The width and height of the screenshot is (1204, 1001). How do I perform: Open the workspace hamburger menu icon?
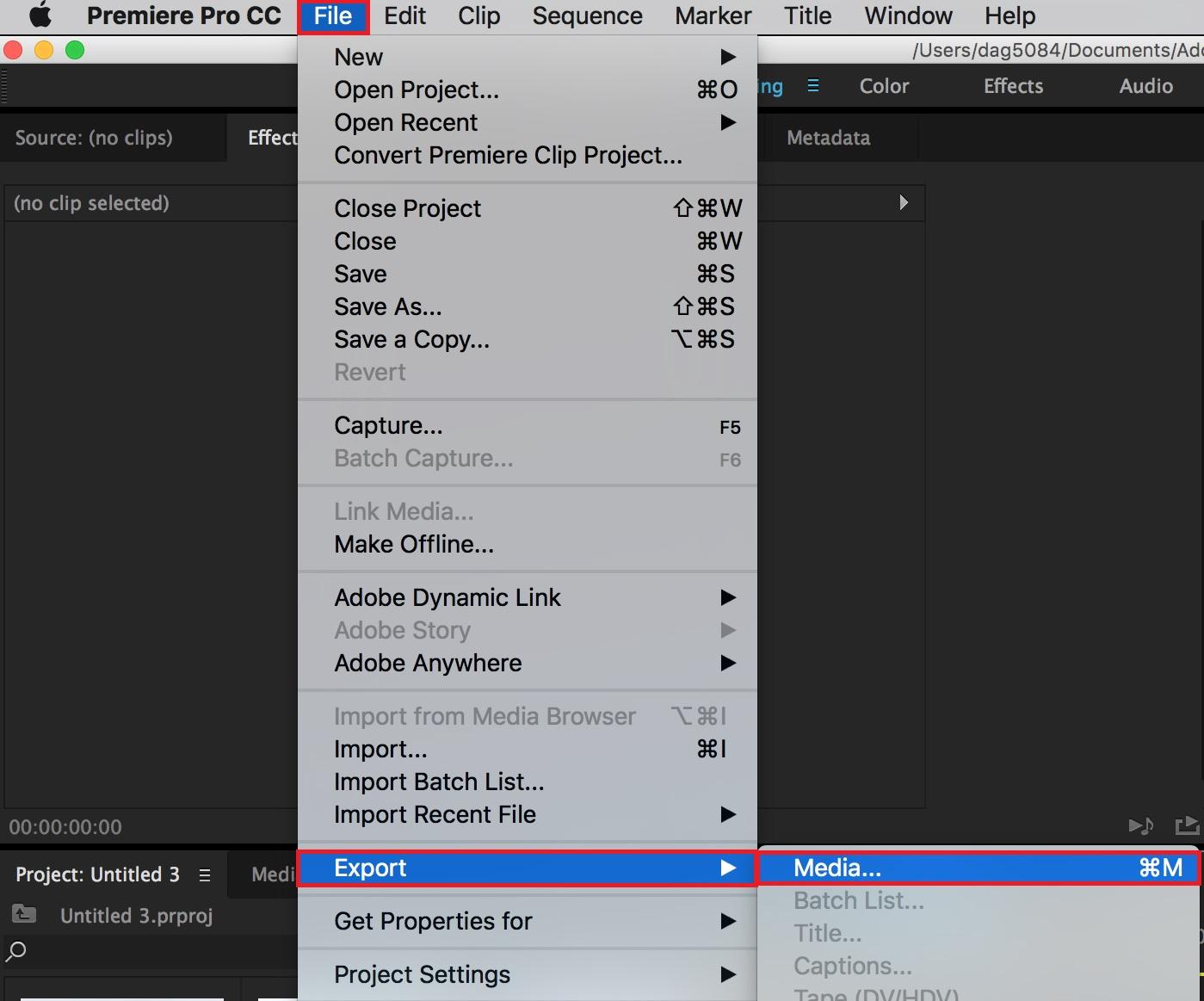[x=813, y=86]
